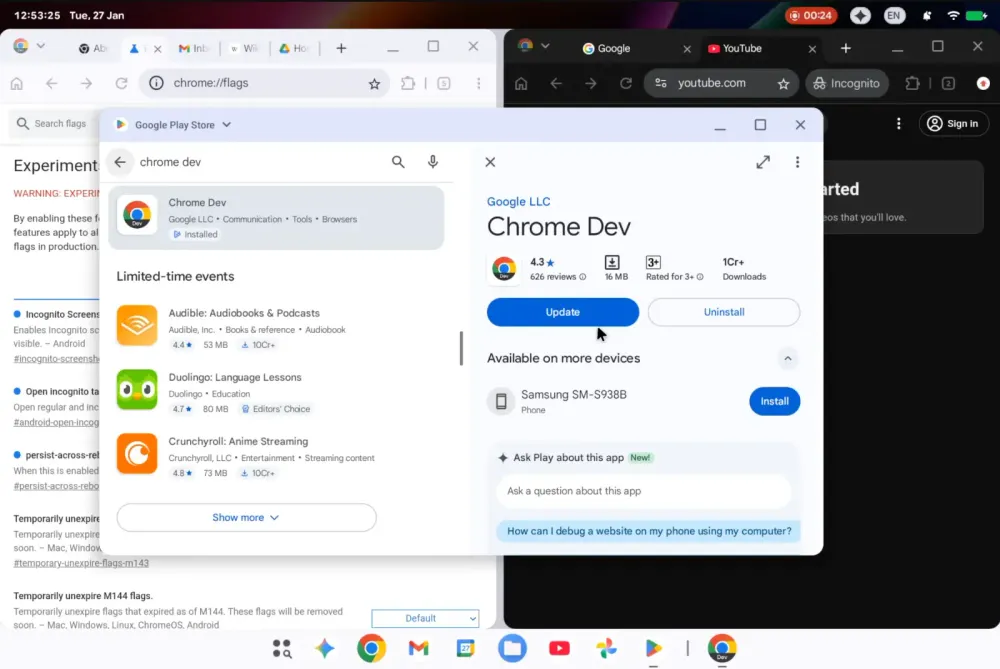Open search in the Play Store window

click(398, 161)
